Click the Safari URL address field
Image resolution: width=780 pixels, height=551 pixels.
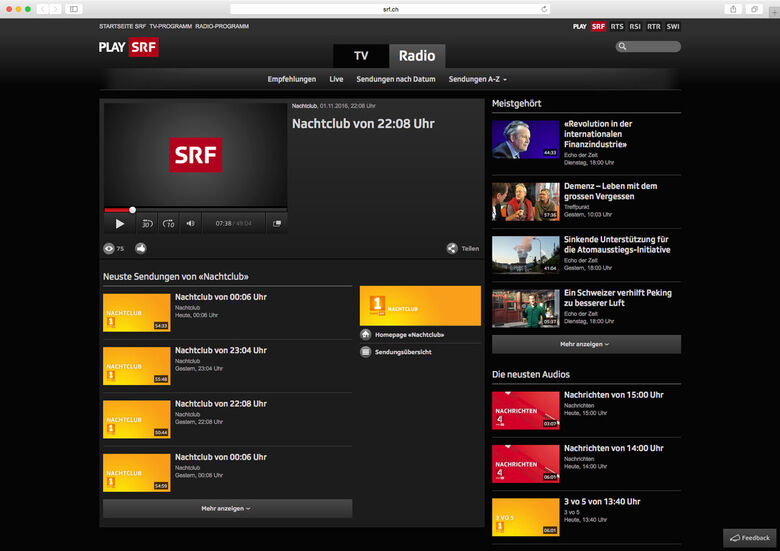(390, 9)
